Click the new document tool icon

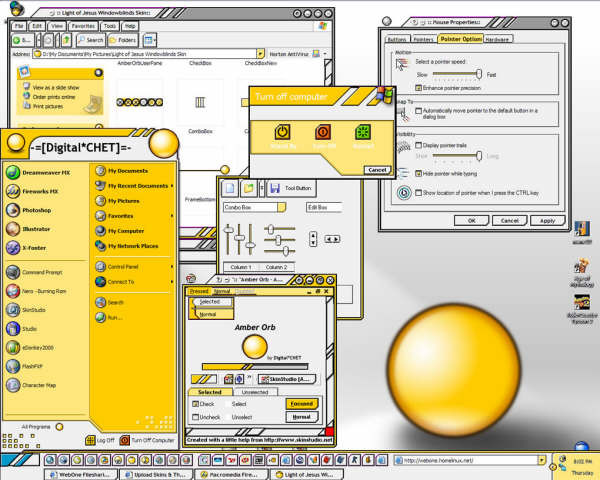pos(230,188)
